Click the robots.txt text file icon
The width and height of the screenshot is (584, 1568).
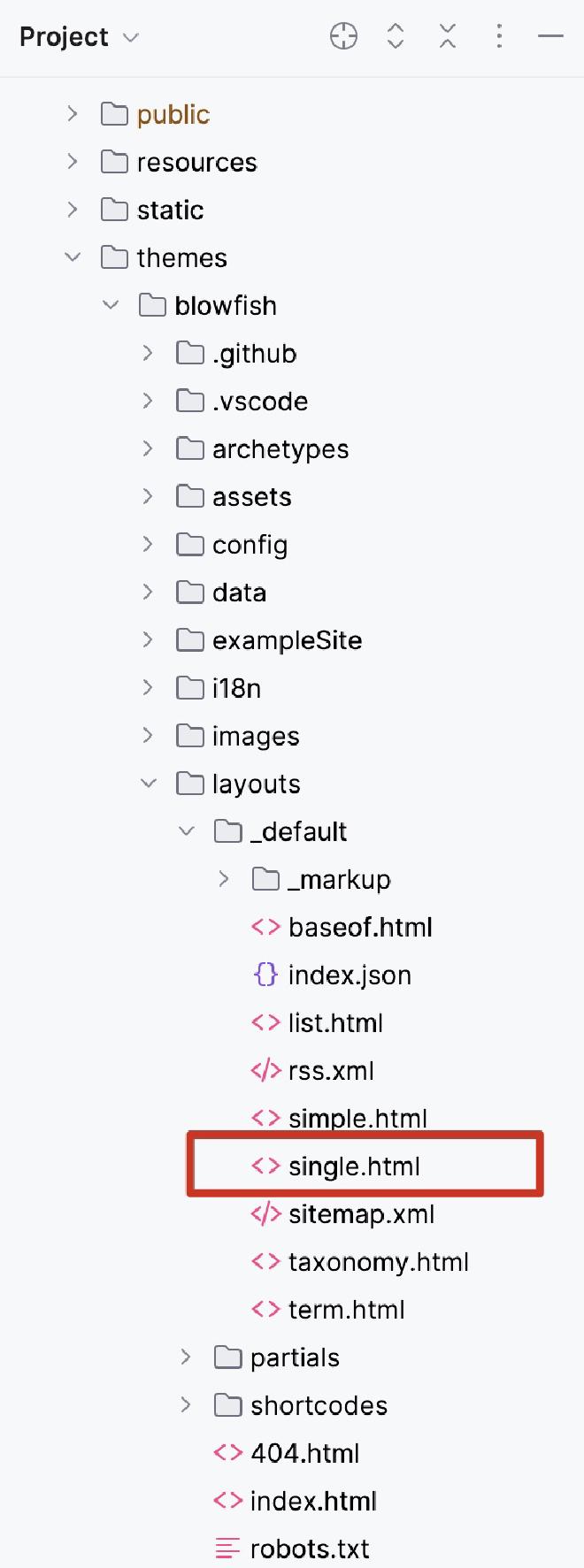[227, 1549]
